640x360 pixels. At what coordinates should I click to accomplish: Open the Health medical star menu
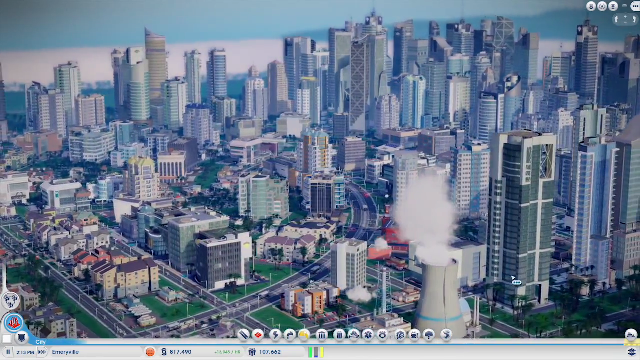tap(368, 335)
